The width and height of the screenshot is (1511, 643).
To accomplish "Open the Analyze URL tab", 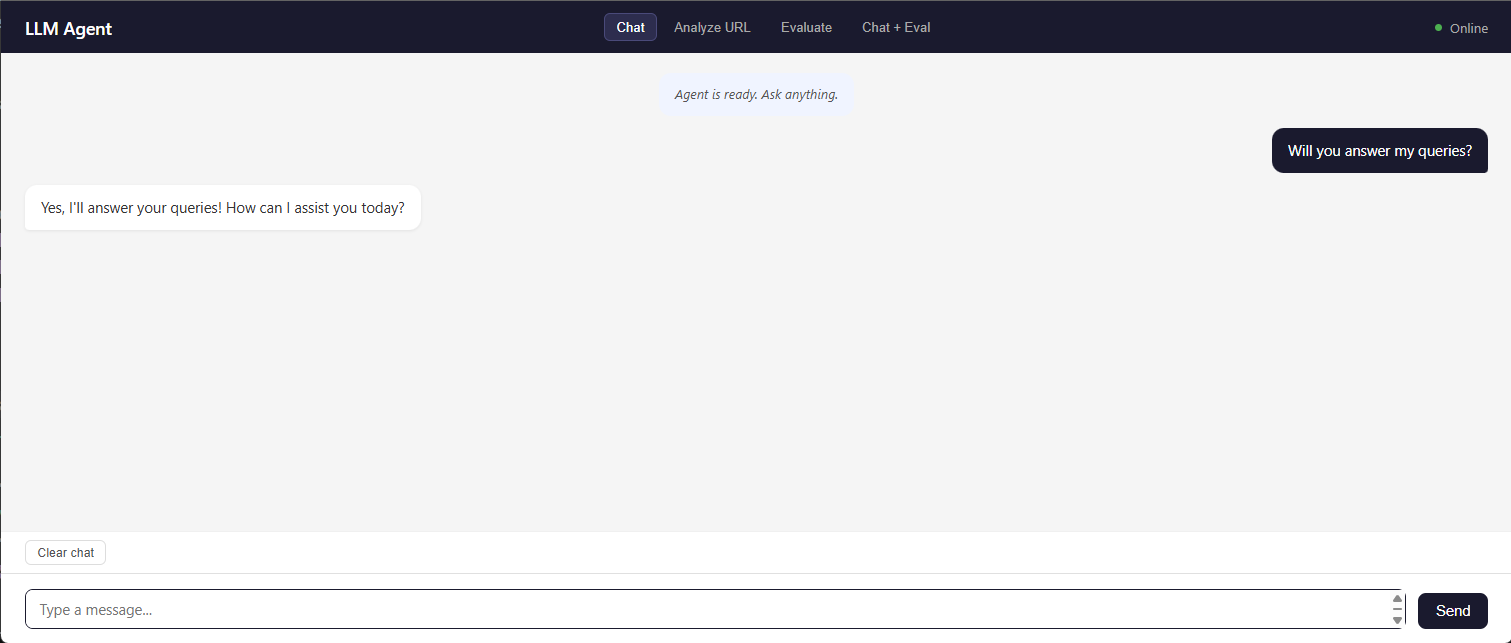I will (712, 27).
